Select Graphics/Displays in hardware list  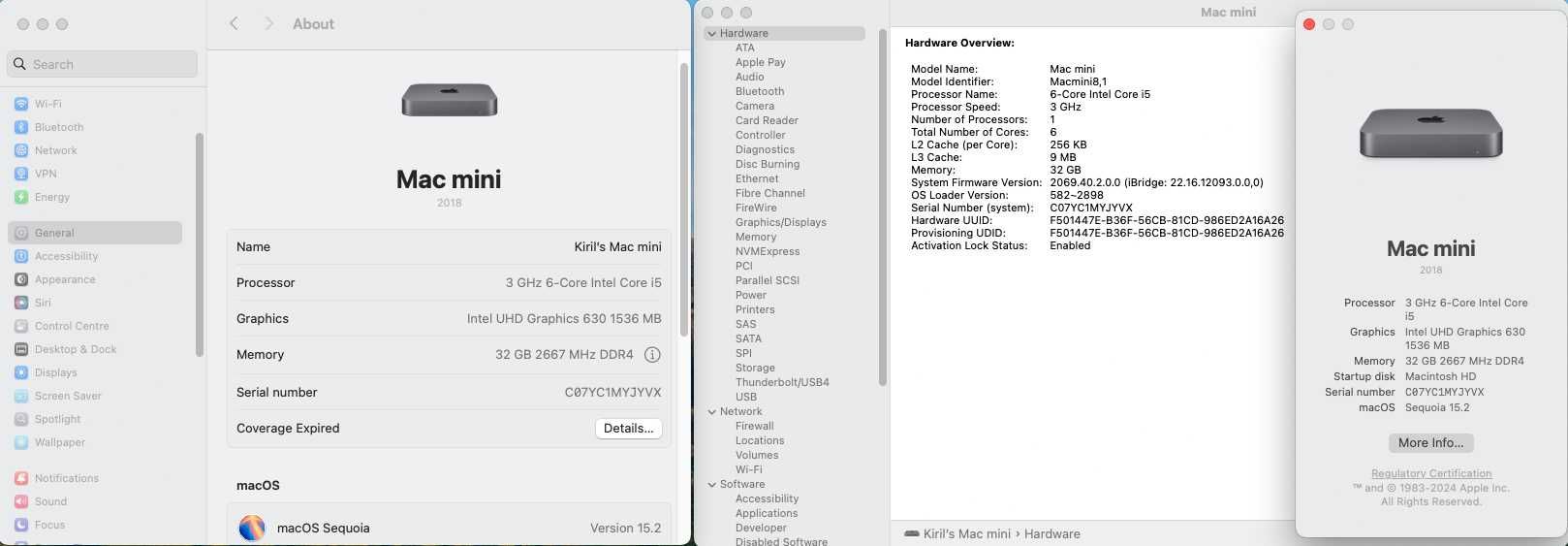(781, 222)
